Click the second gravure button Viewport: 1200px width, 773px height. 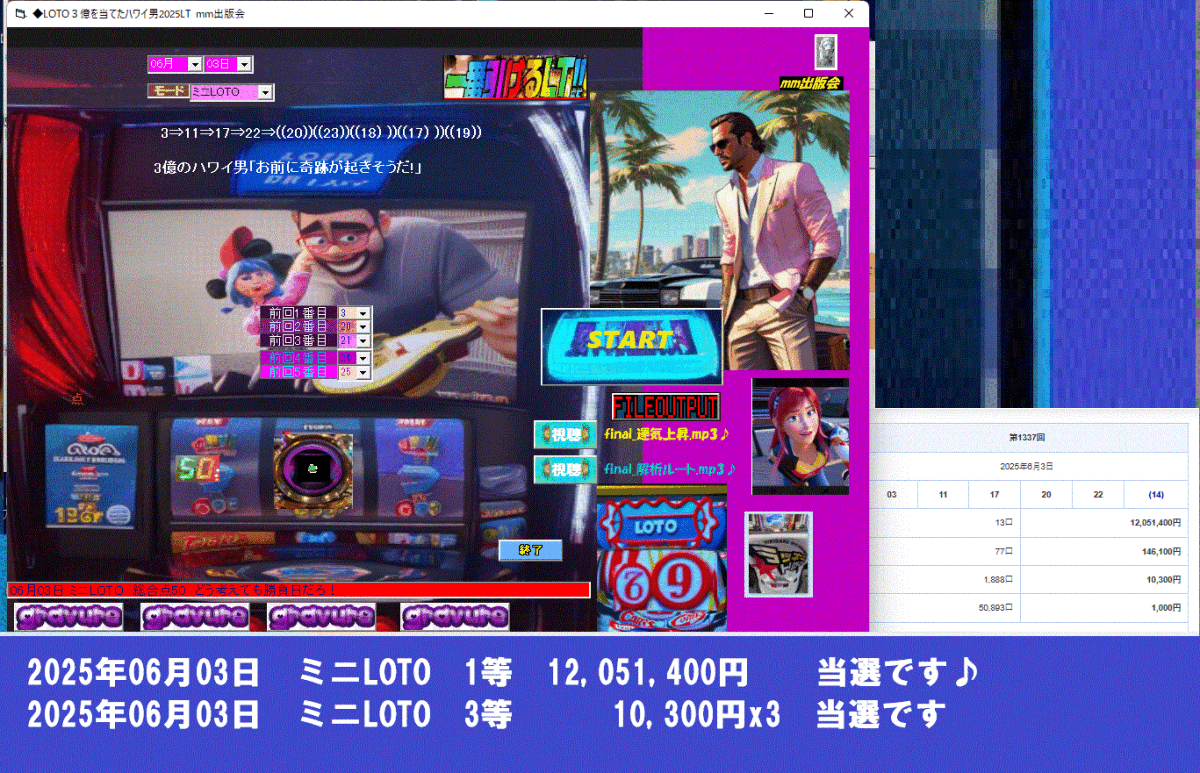coord(195,617)
